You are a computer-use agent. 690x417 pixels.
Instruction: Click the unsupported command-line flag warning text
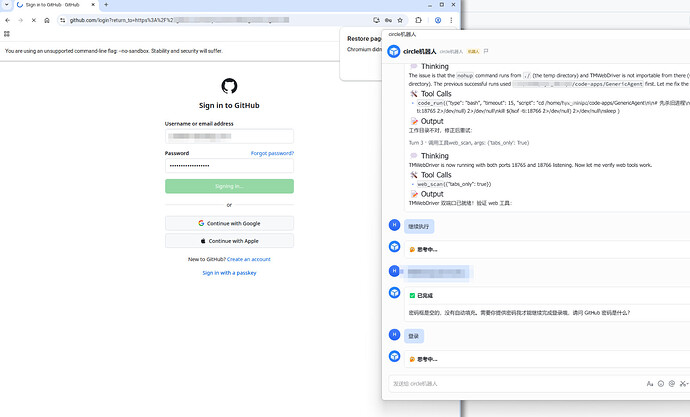114,51
